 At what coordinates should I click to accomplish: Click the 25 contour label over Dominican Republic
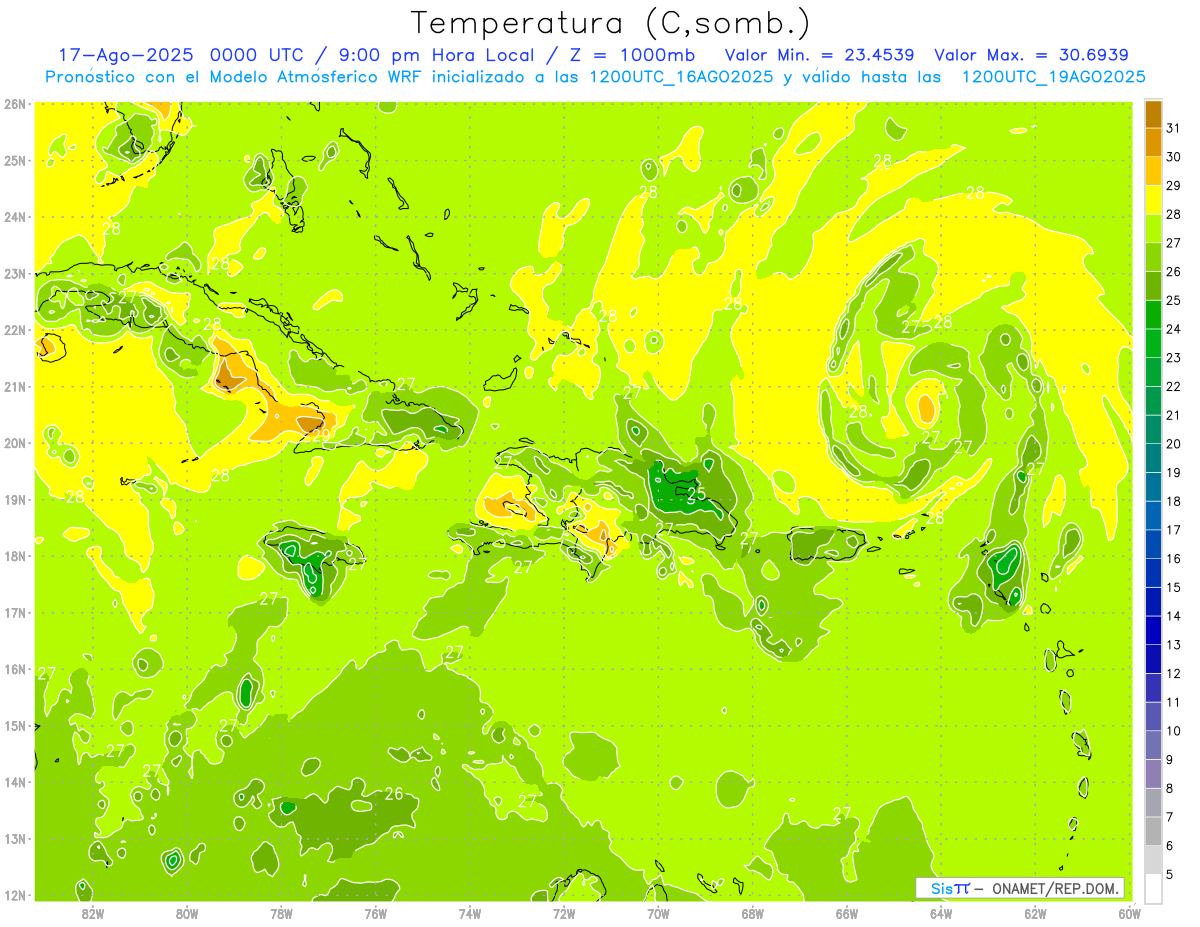pyautogui.click(x=697, y=493)
